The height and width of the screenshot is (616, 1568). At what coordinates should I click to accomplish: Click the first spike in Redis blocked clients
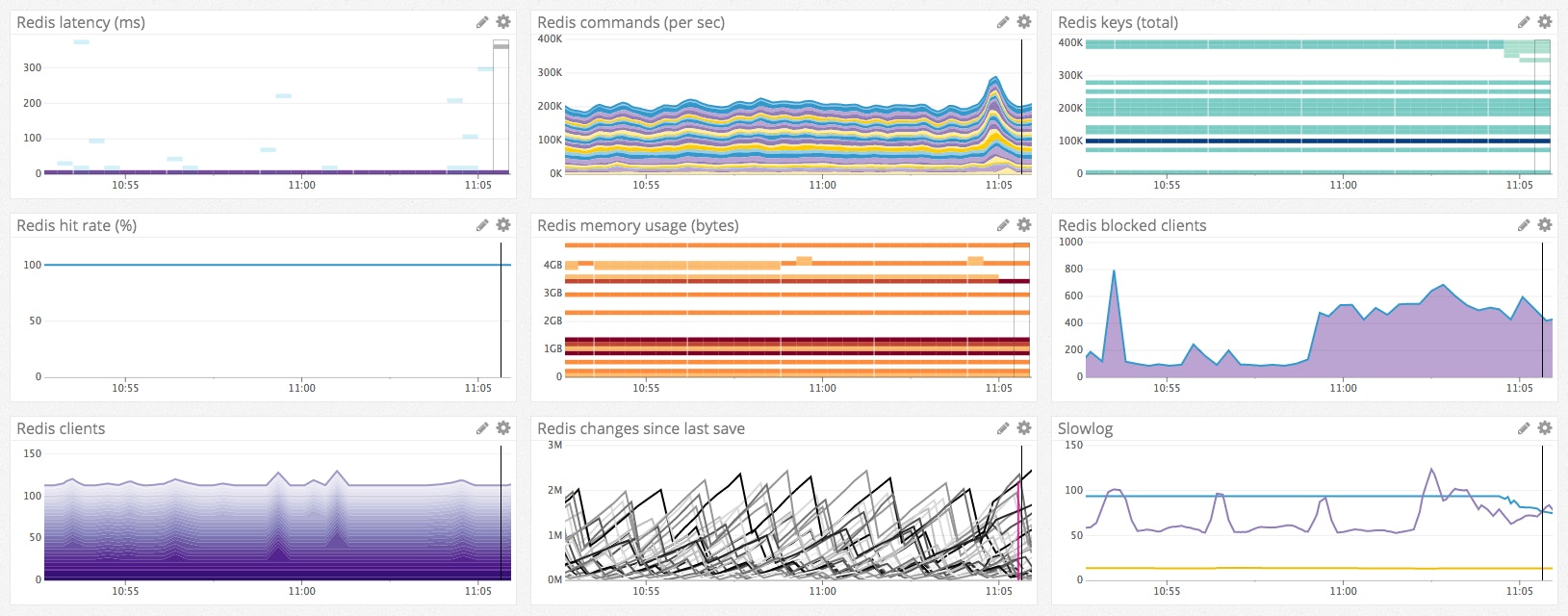point(1114,272)
